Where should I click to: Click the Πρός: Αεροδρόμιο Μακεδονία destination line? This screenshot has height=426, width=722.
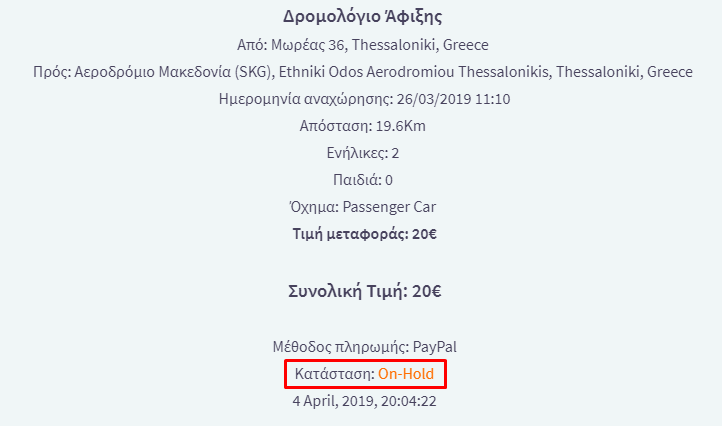coord(362,72)
